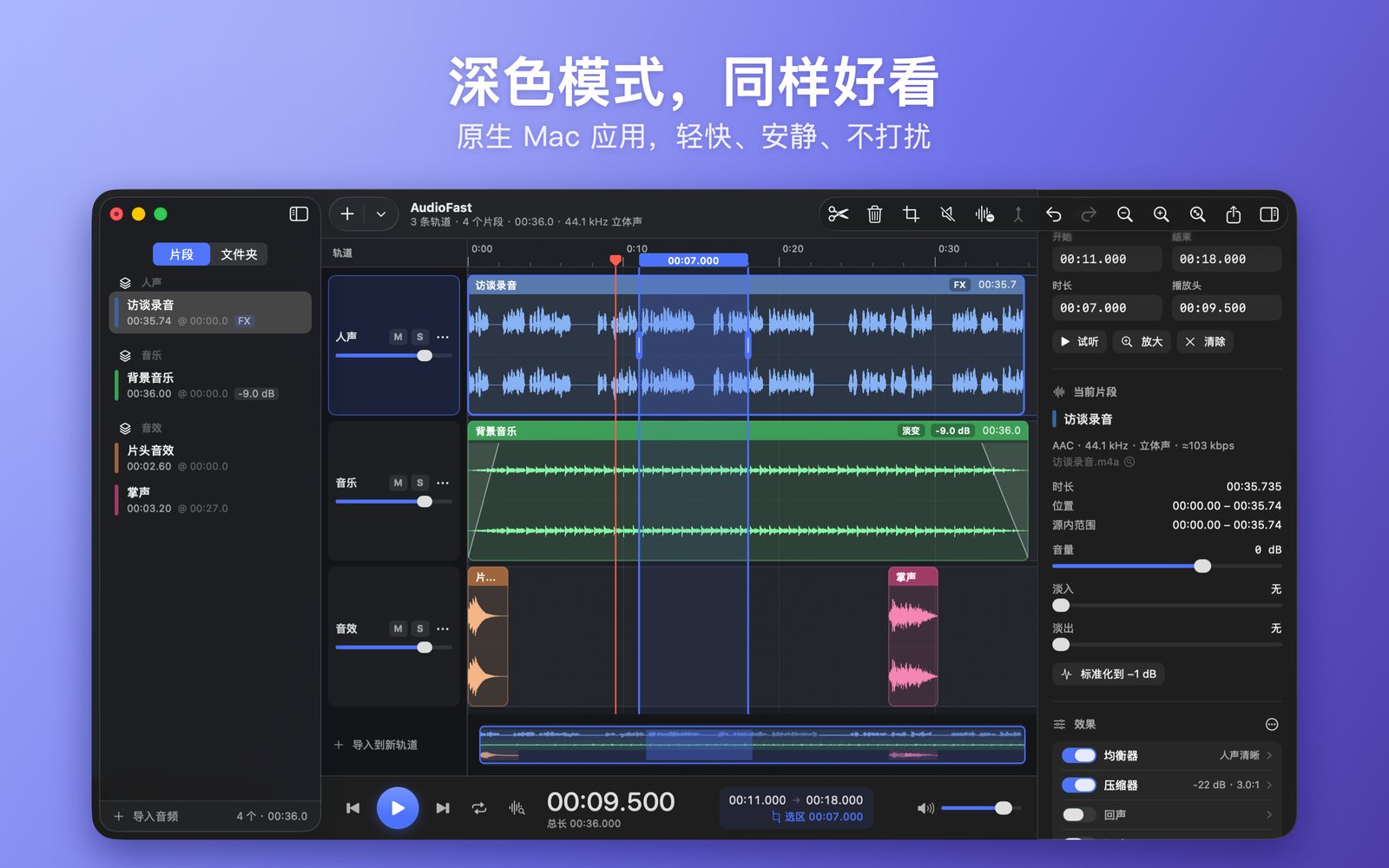The image size is (1389, 868).
Task: Adjust the 音效 track volume slider
Action: pyautogui.click(x=393, y=648)
